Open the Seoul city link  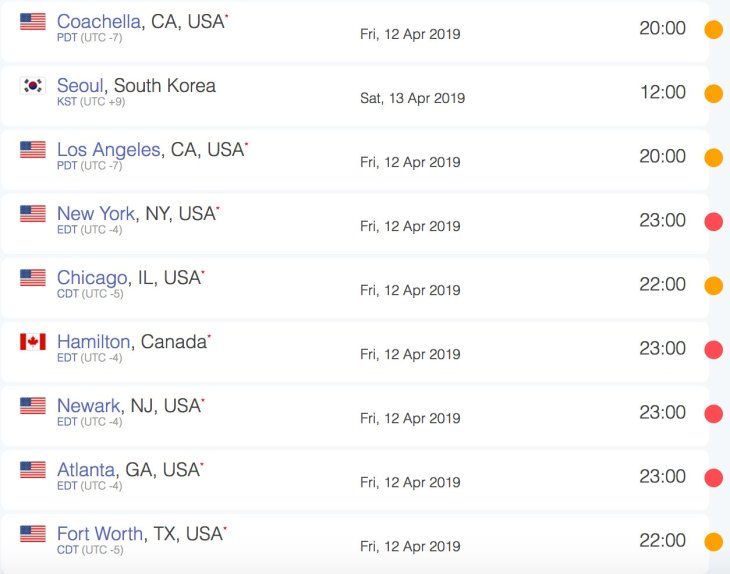(80, 86)
